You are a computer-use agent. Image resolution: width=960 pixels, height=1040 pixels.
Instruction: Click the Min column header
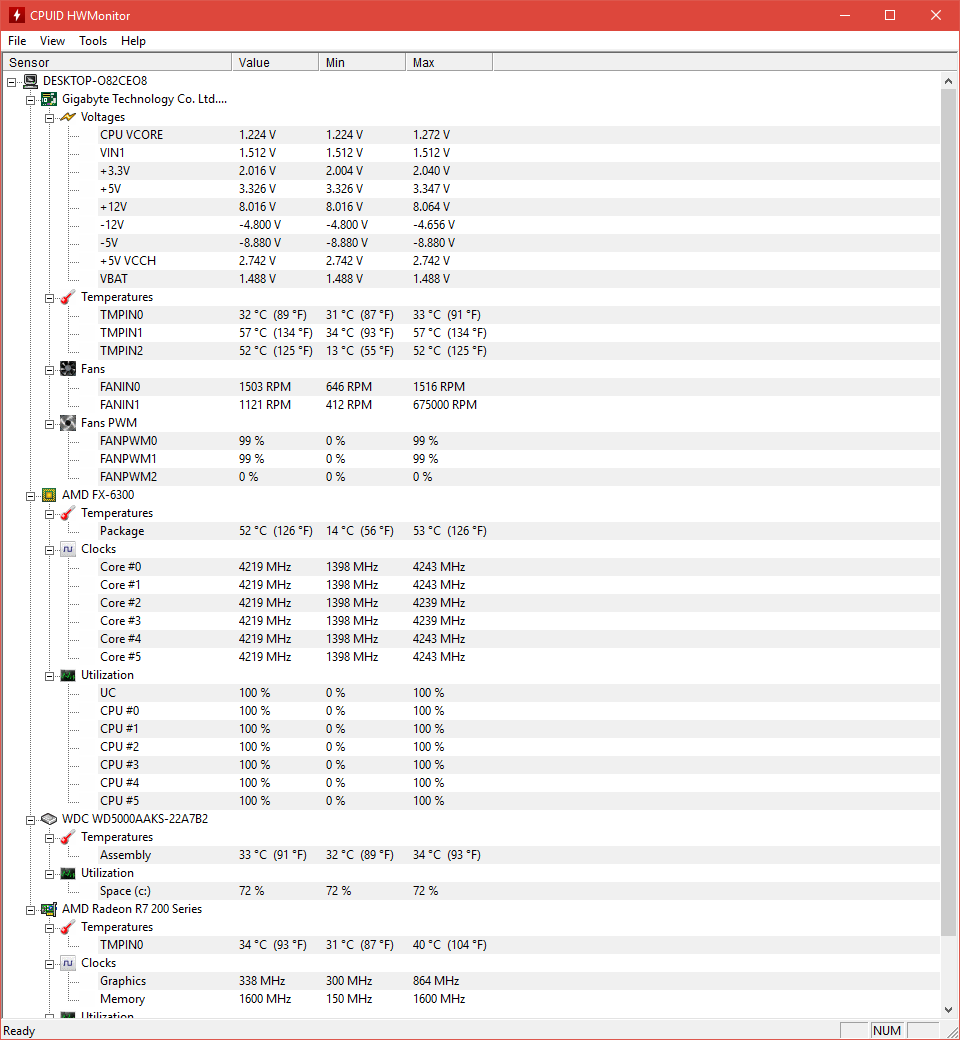tap(362, 62)
